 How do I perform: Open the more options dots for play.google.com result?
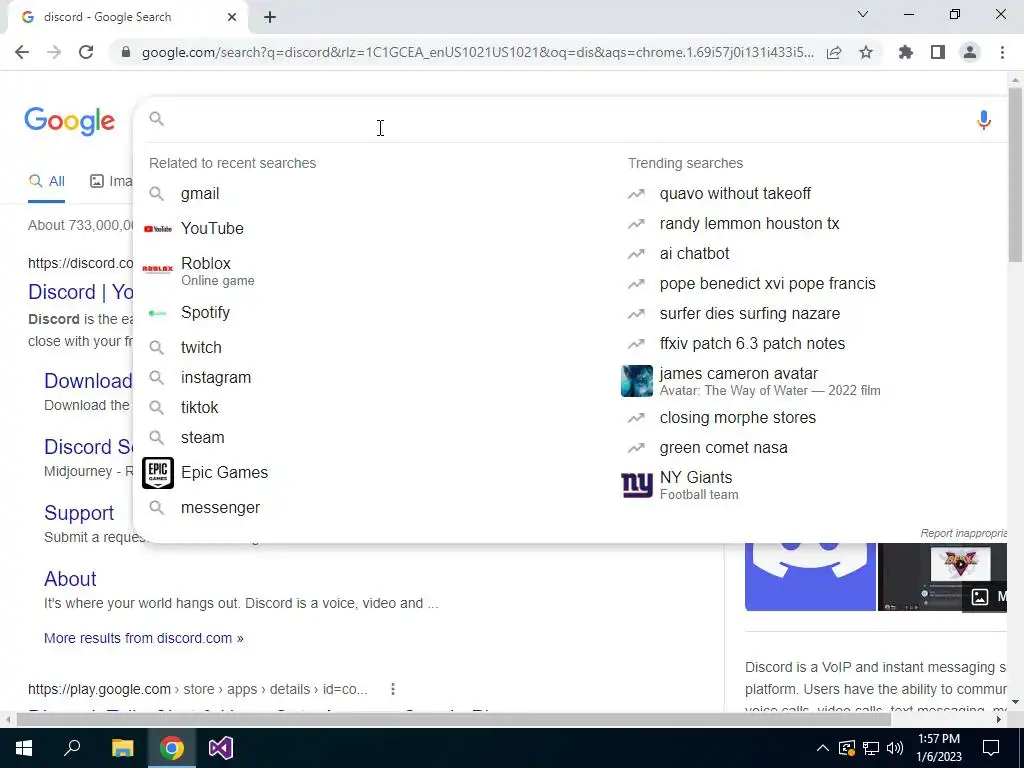[392, 689]
